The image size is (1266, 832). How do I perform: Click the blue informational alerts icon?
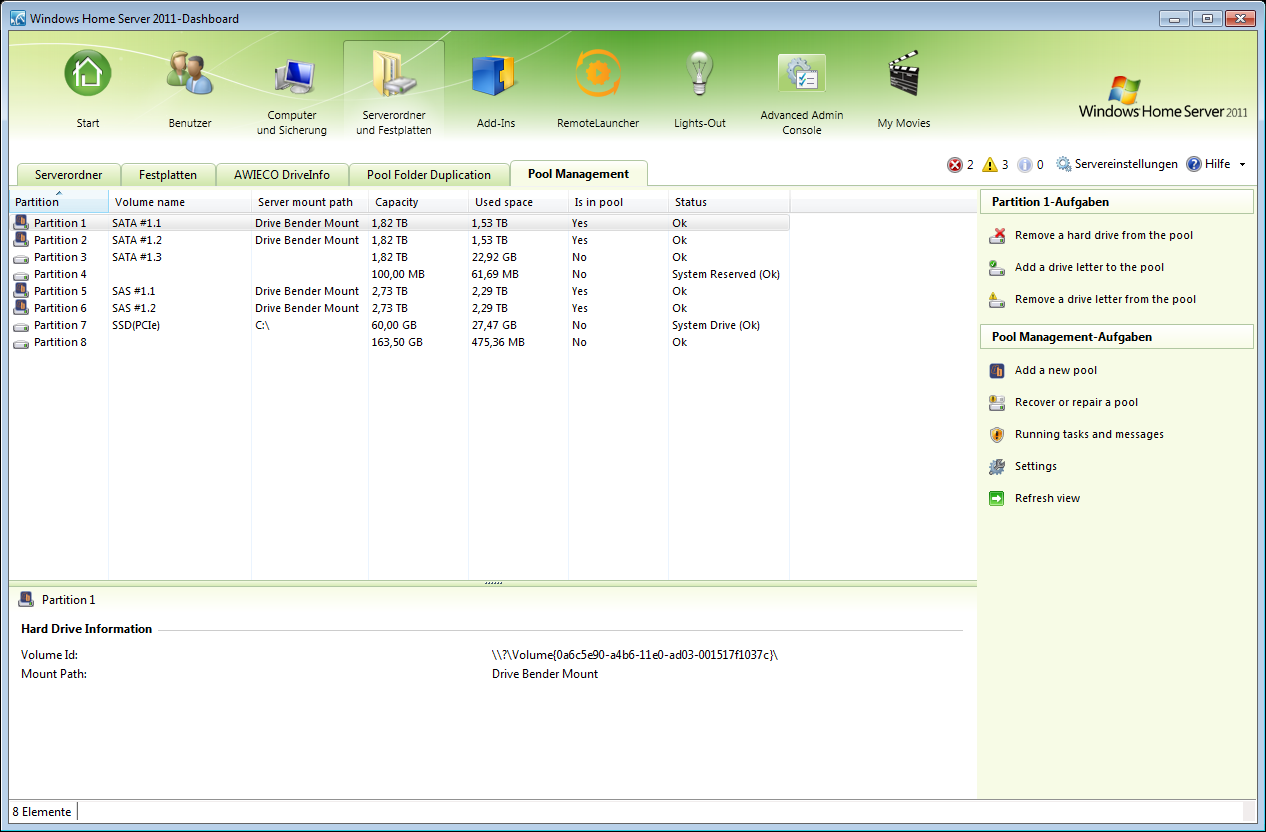pyautogui.click(x=1025, y=165)
